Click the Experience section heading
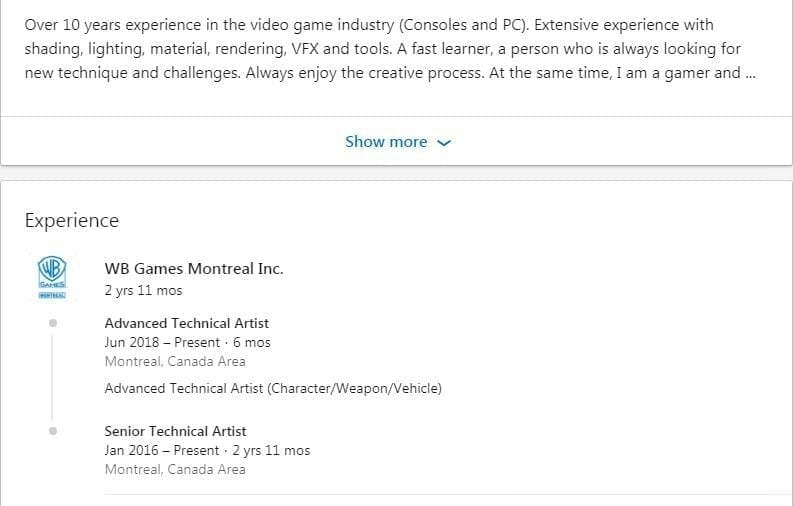The height and width of the screenshot is (506, 793). pyautogui.click(x=72, y=221)
